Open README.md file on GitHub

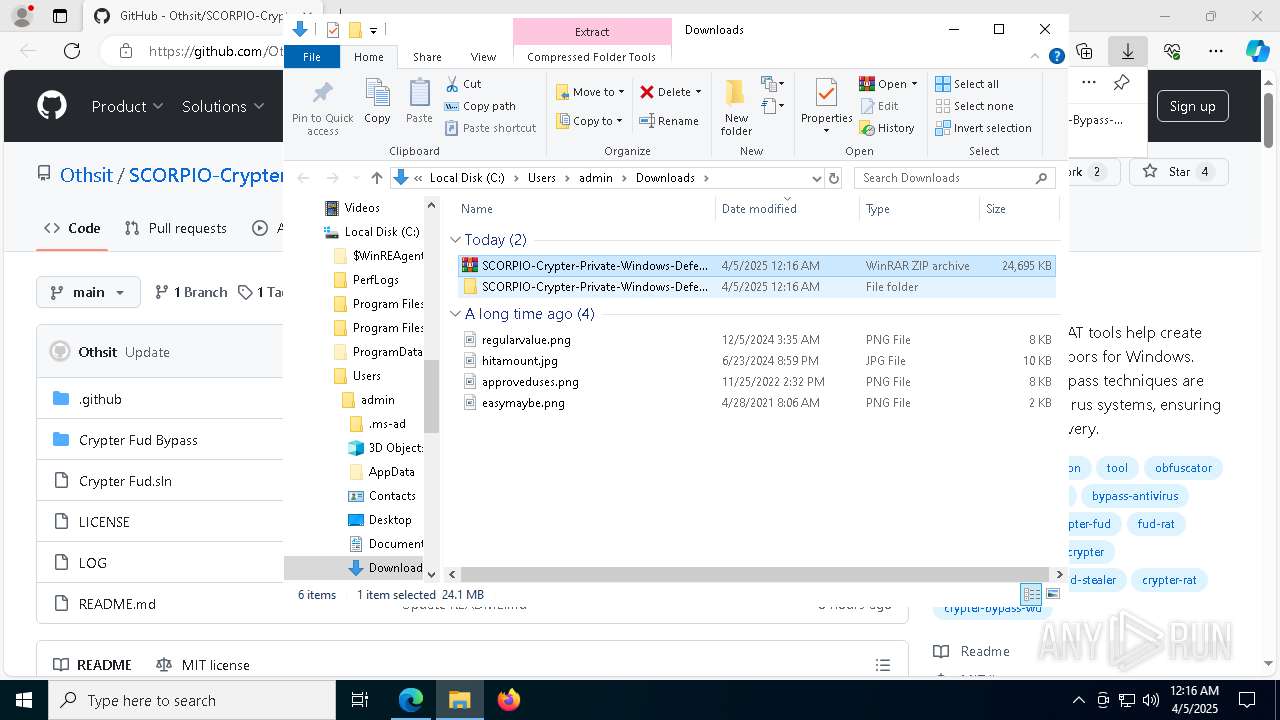click(x=117, y=604)
